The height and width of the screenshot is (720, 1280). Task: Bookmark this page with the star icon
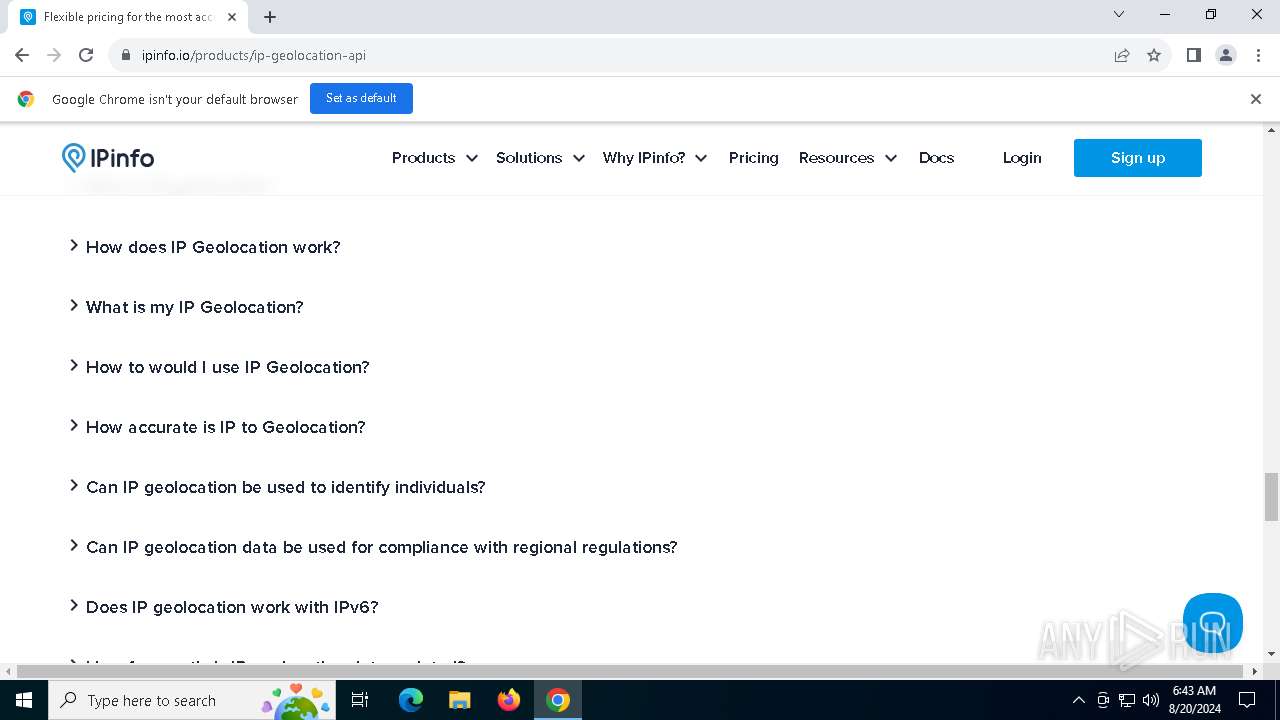[x=1154, y=55]
